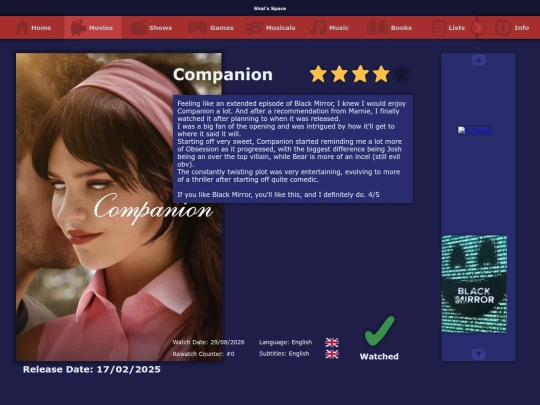The height and width of the screenshot is (405, 540).
Task: Open the Music nav tab
Action: (x=330, y=28)
